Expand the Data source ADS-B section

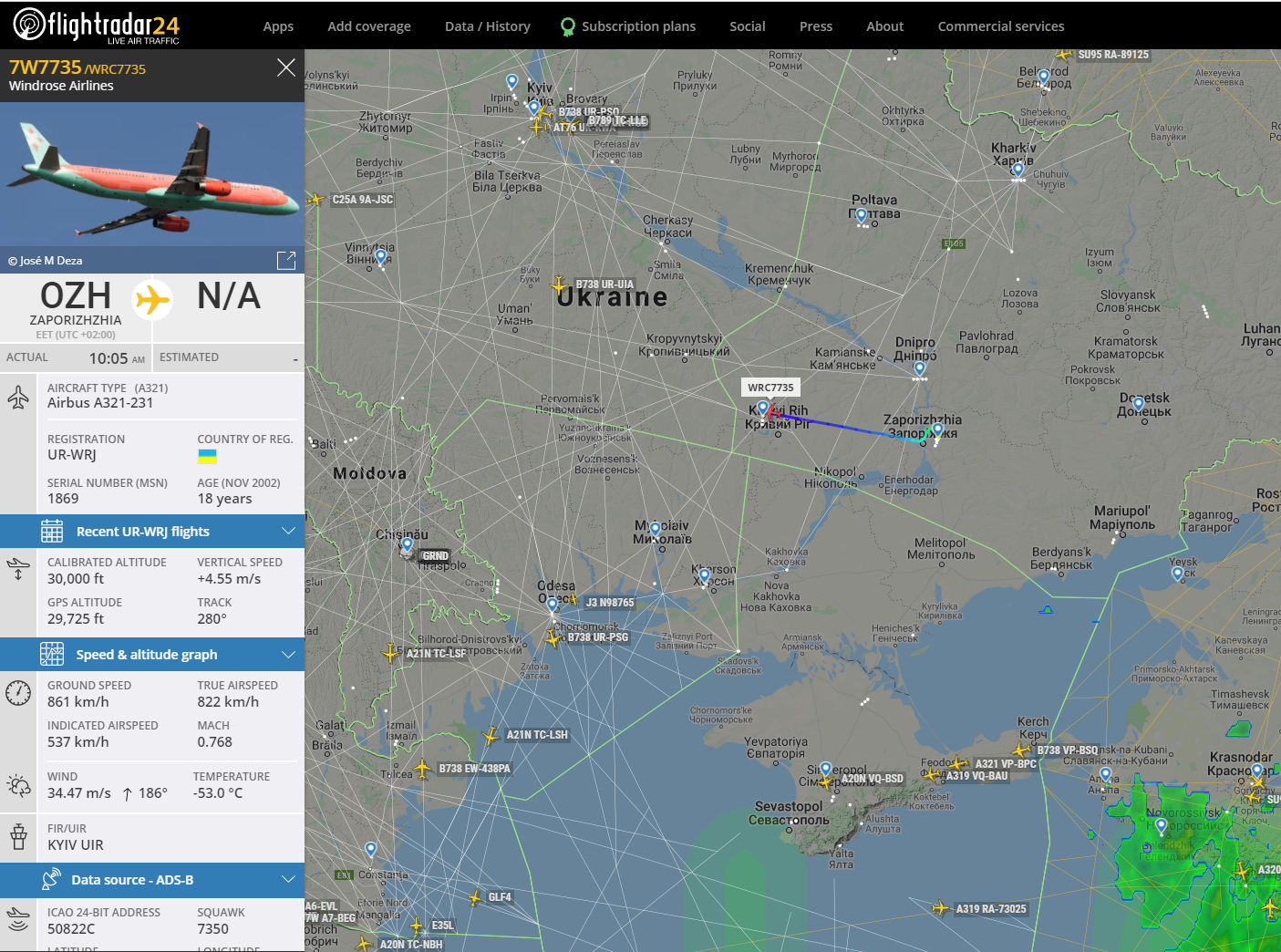click(x=152, y=880)
